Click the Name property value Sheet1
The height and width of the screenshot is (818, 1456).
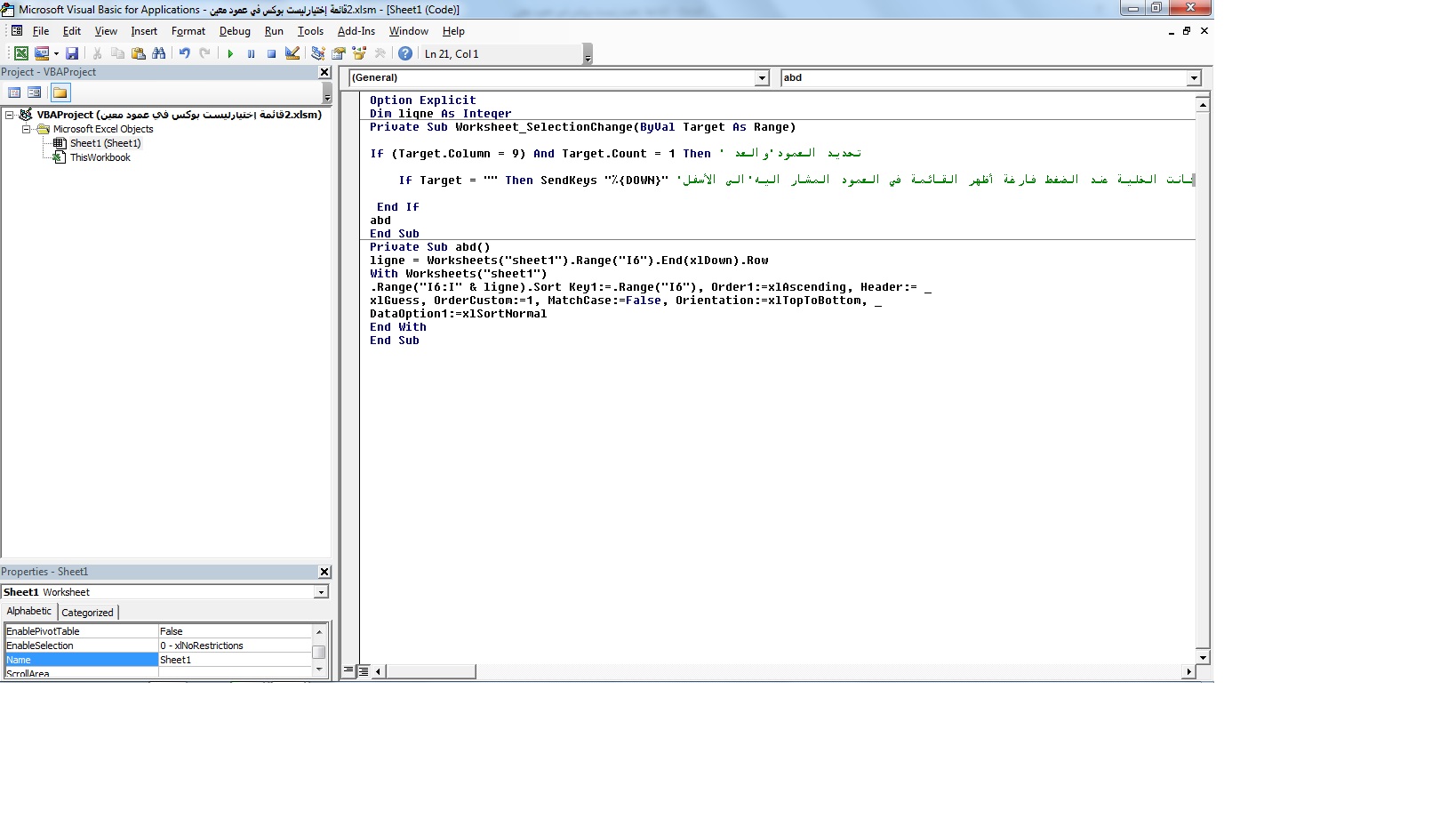click(x=235, y=660)
